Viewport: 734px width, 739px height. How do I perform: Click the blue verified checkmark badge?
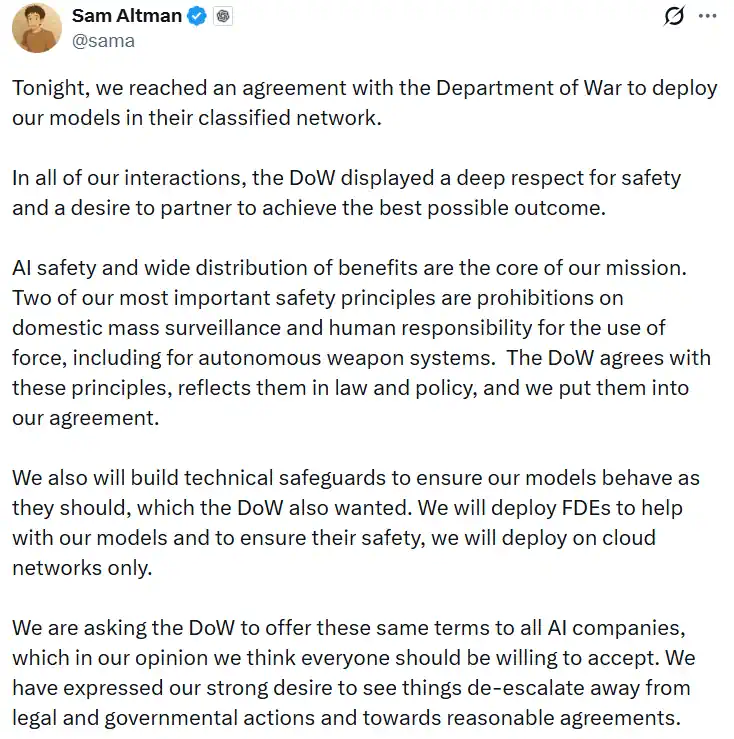198,17
